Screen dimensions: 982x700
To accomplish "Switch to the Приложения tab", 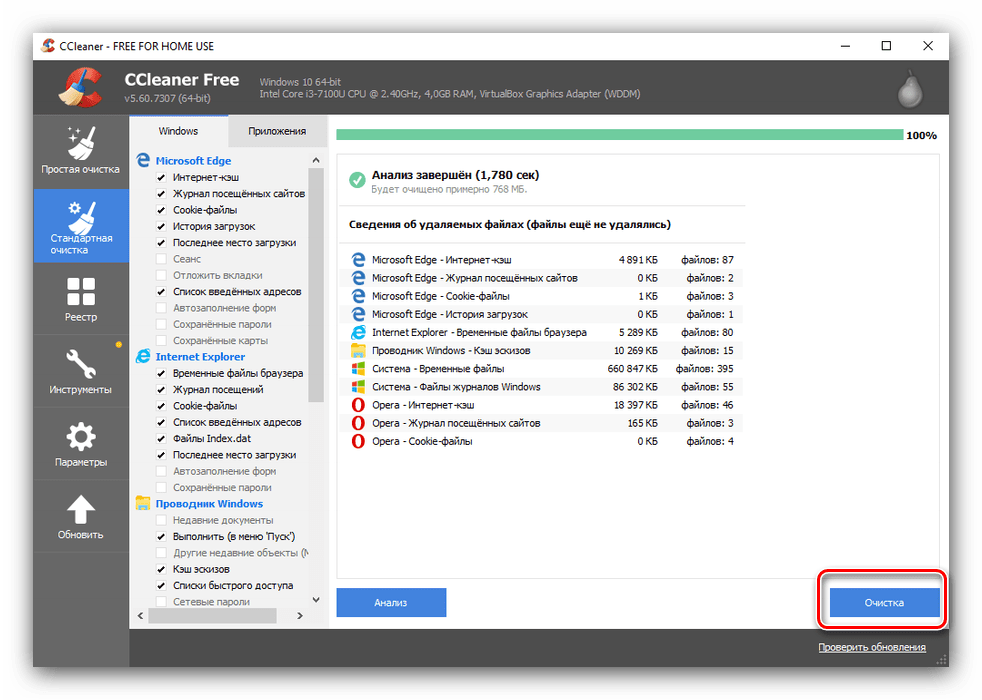I will pos(277,131).
